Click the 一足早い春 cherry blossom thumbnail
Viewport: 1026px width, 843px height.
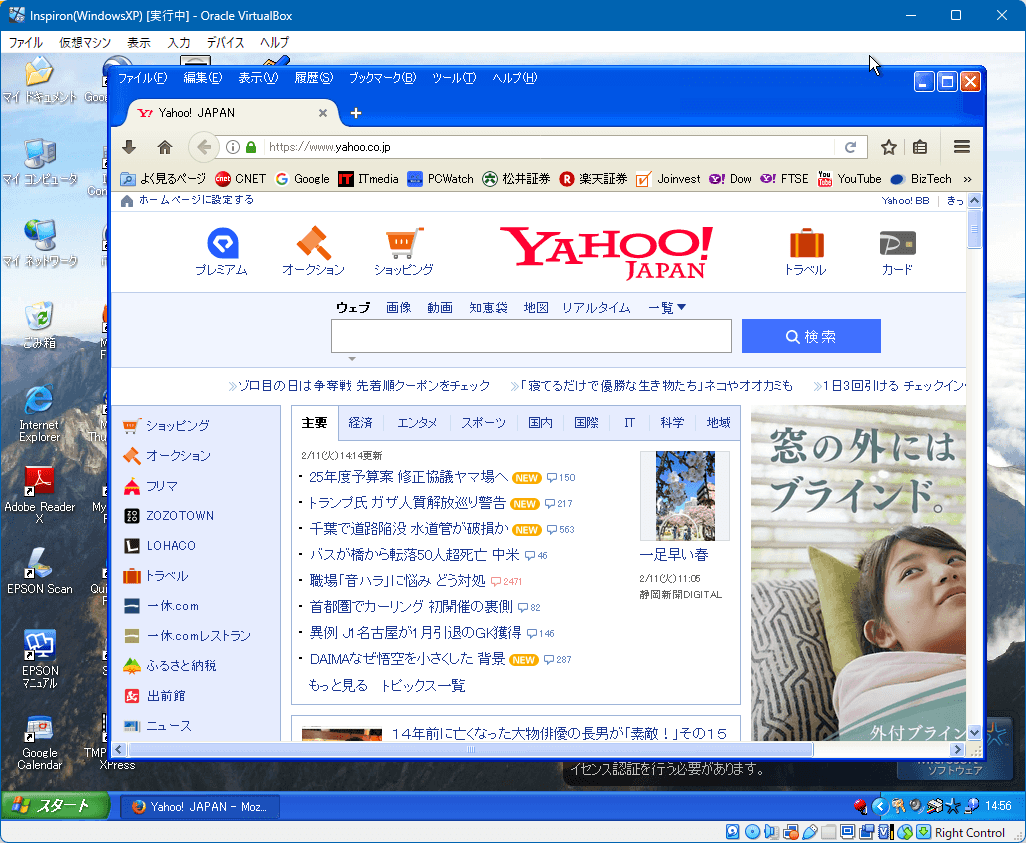(685, 496)
